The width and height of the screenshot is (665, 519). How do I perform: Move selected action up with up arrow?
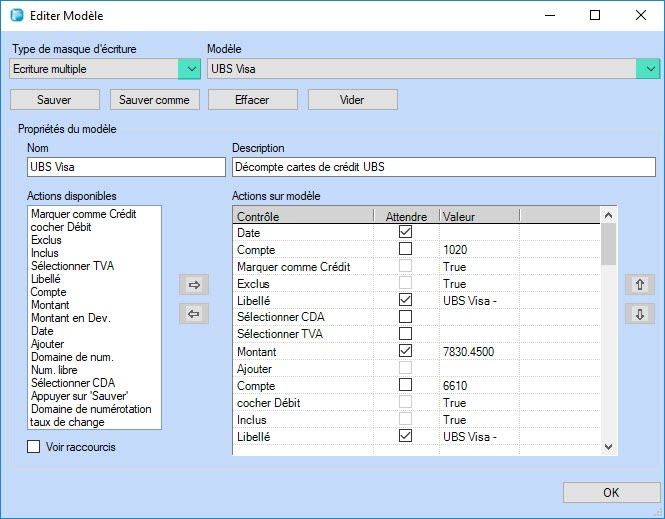coord(639,285)
